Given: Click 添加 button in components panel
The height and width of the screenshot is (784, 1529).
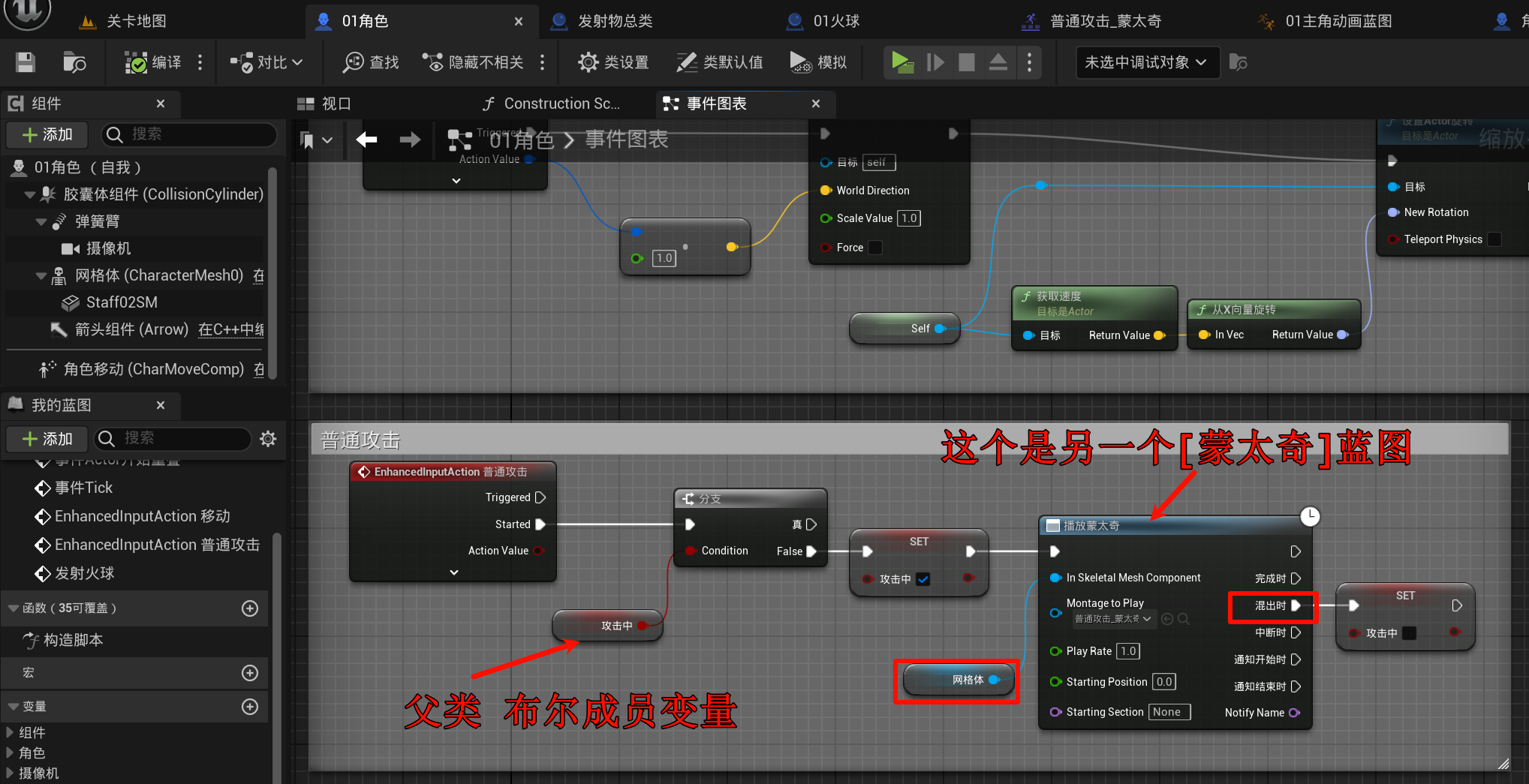Looking at the screenshot, I should coord(47,134).
